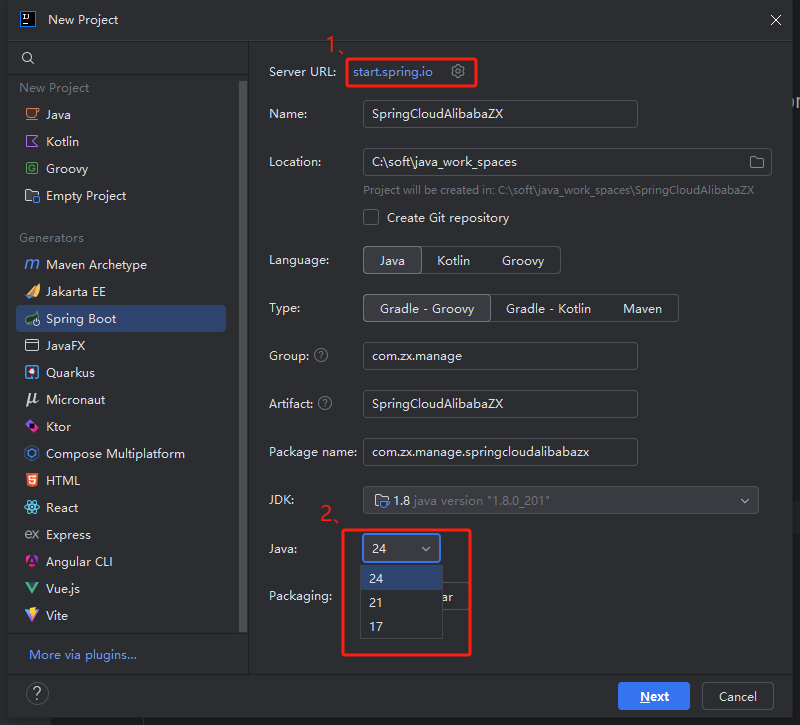Pick Java version 21 from list
This screenshot has width=800, height=725.
401,603
